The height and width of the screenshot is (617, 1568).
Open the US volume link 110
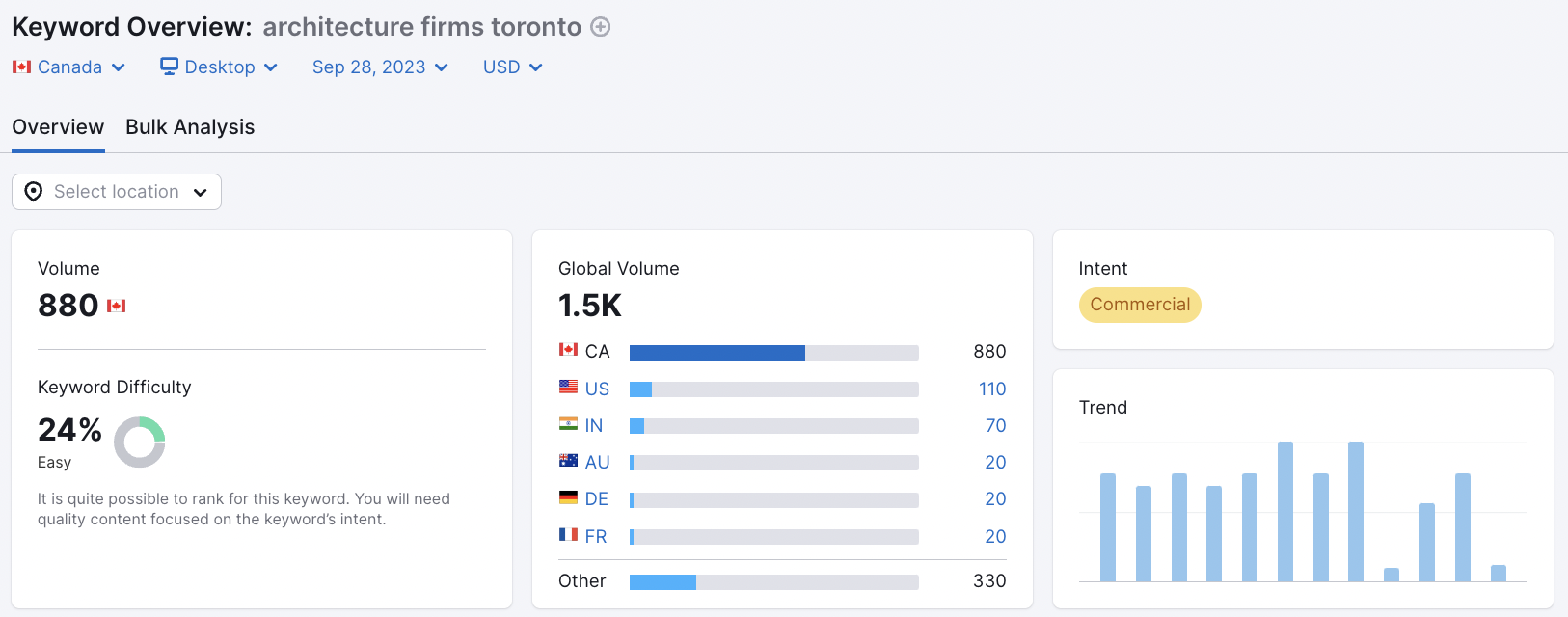click(992, 389)
